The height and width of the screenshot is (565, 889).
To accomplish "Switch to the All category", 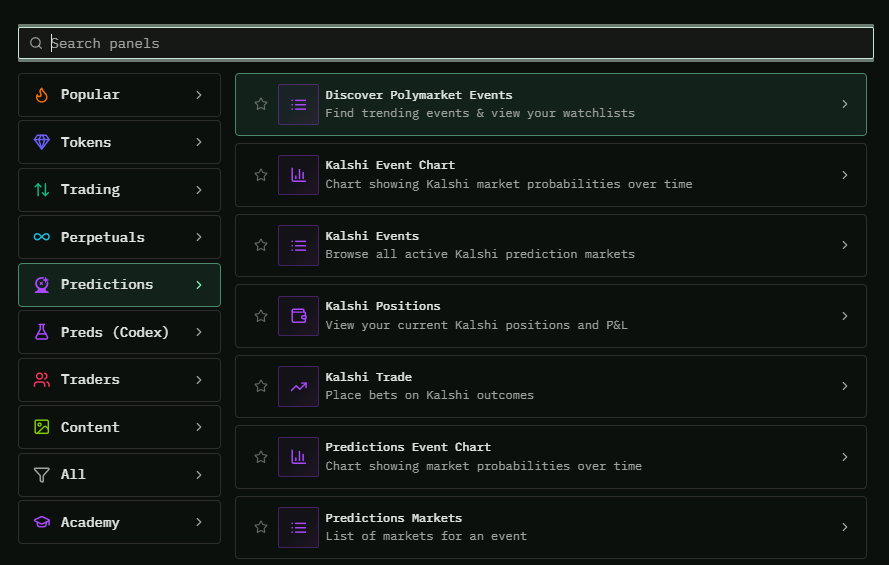I will (73, 475).
